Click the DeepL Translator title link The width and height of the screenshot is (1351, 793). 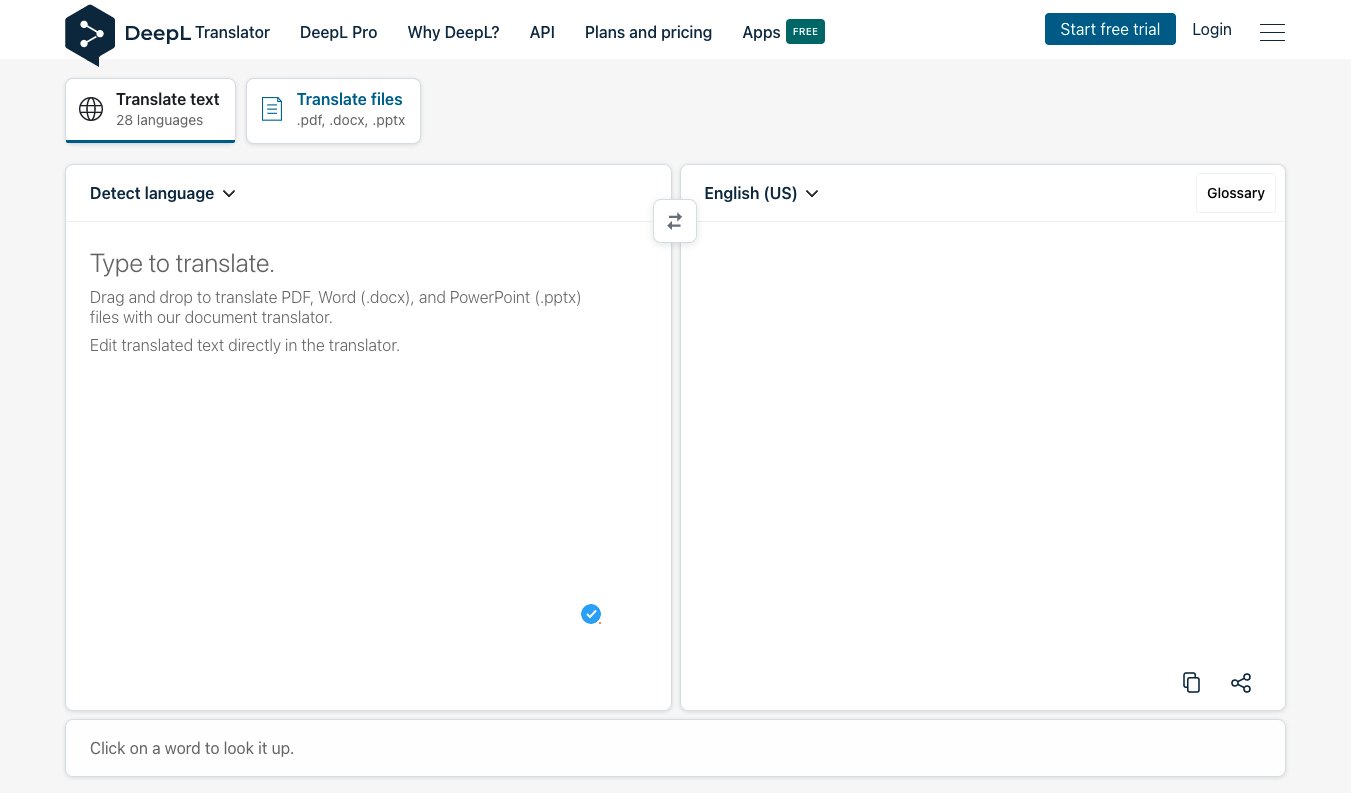197,32
